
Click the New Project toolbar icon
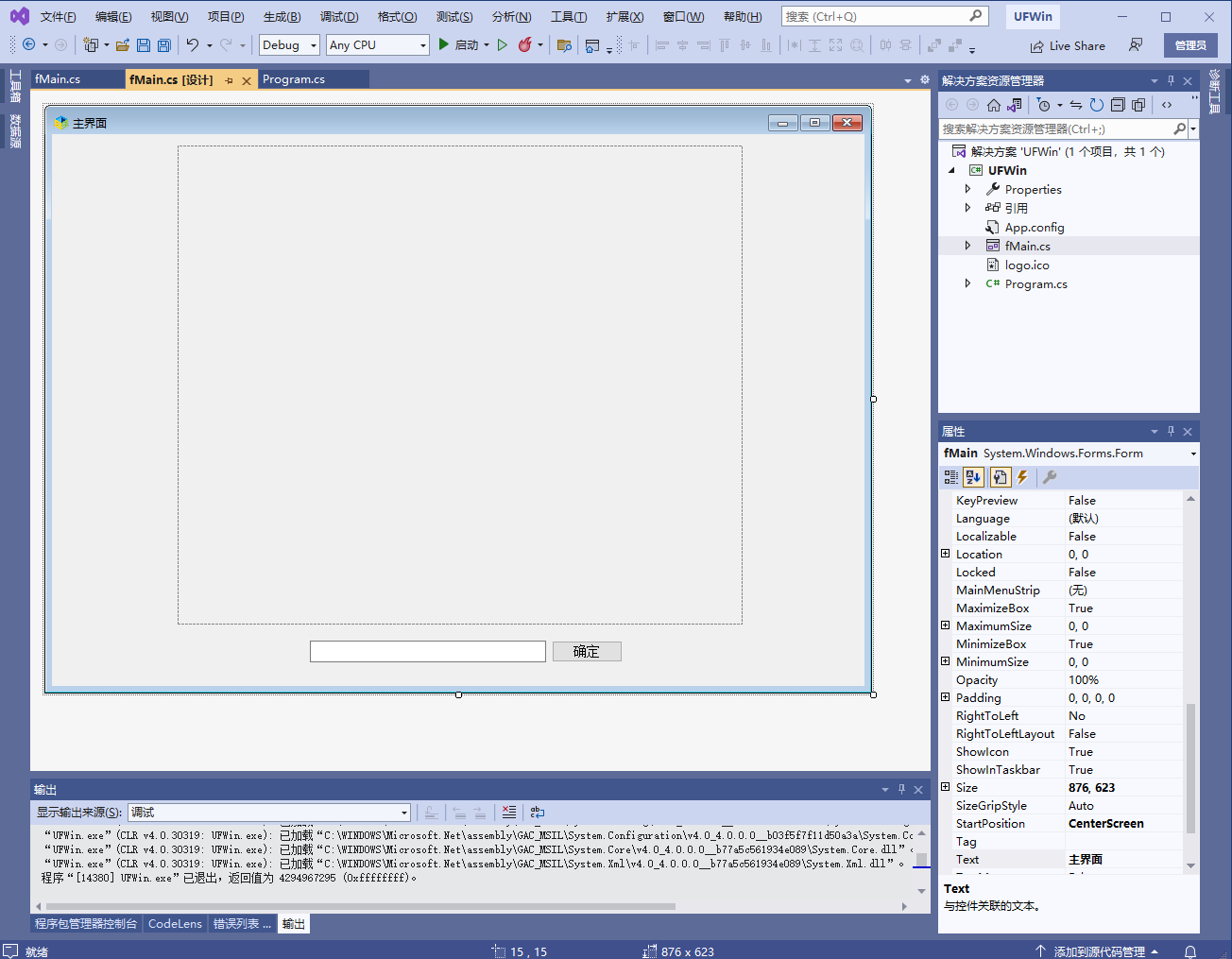pyautogui.click(x=91, y=44)
